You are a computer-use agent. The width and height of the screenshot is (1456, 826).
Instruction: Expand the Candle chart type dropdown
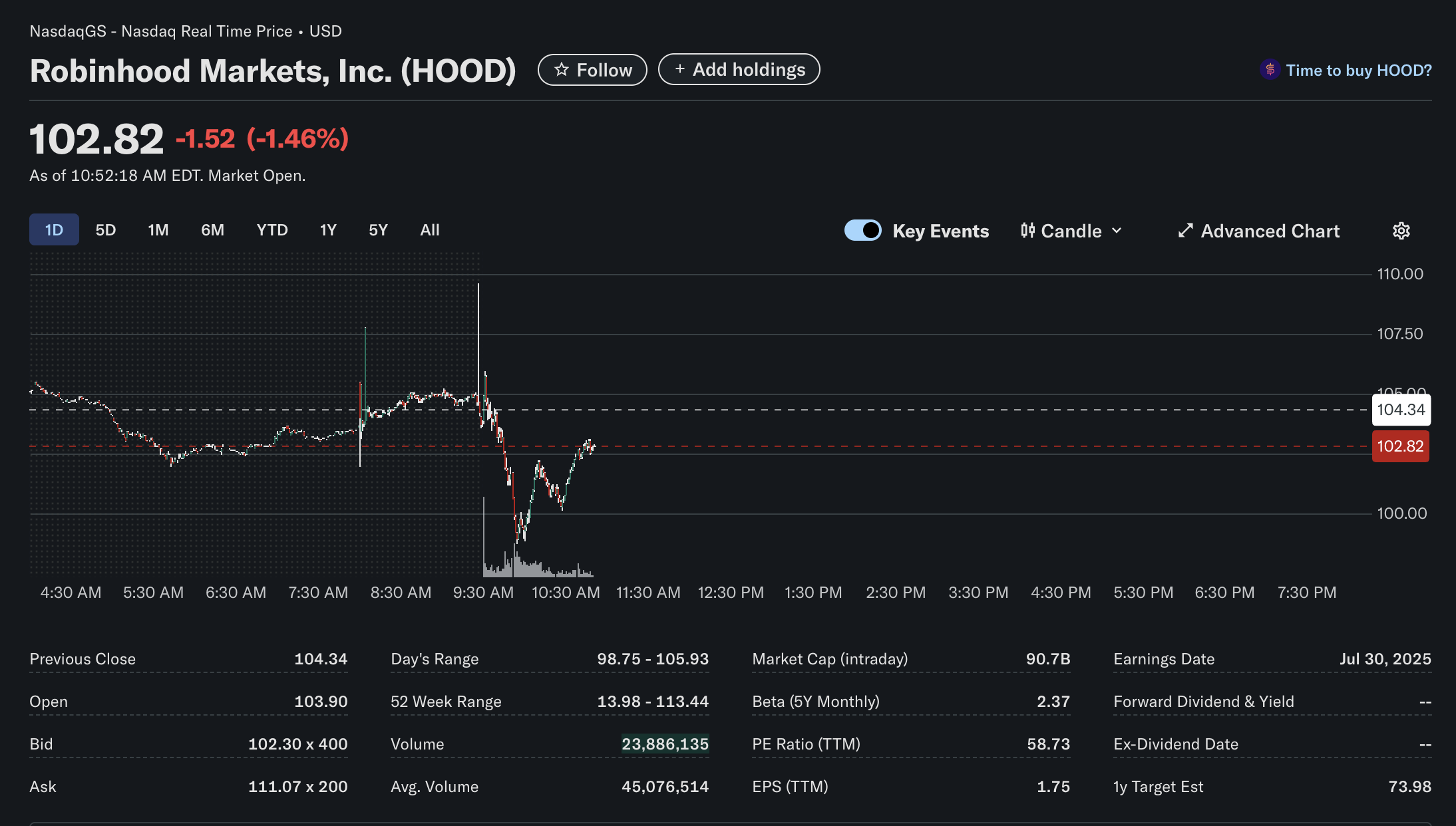(1072, 231)
